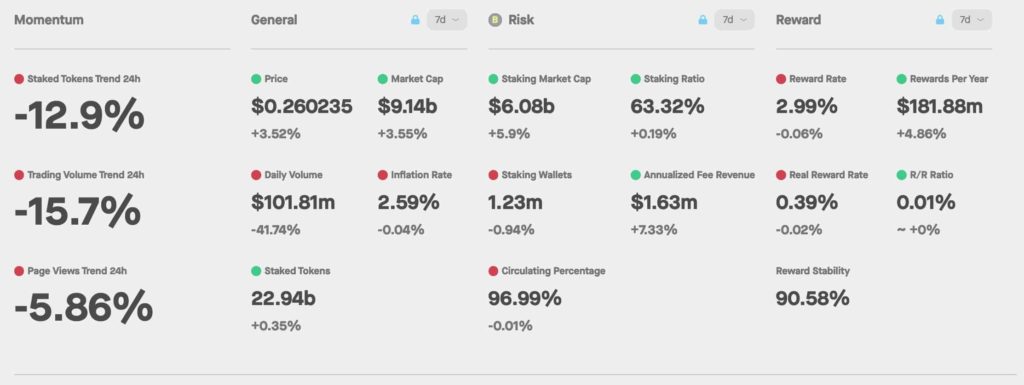Click the green dot next to Price

tap(256, 79)
